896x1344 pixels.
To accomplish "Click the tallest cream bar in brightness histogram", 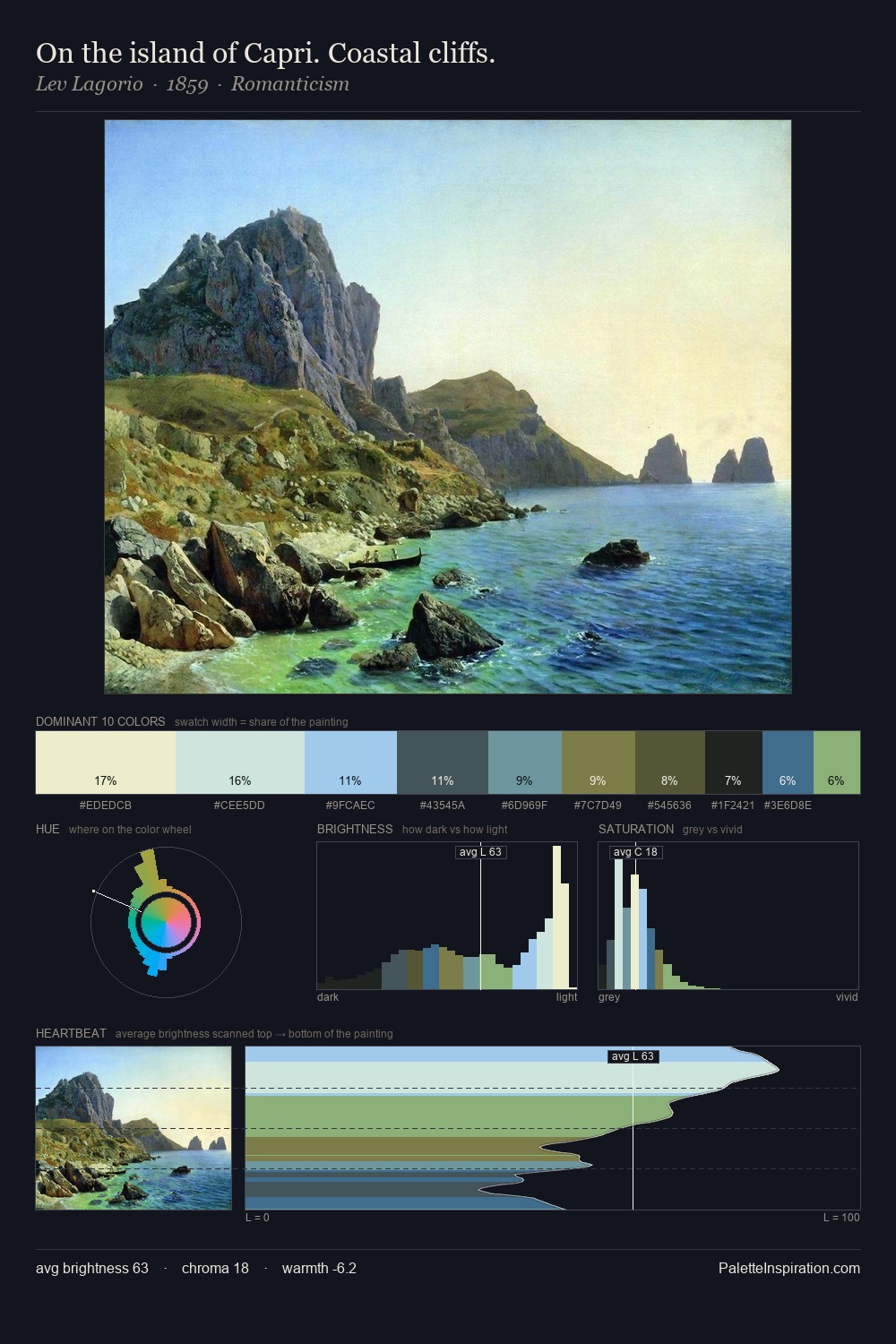I will coord(558,918).
